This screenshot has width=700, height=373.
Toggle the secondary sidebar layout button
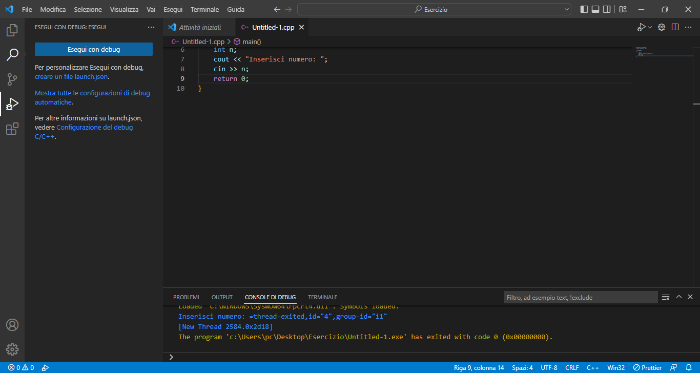click(607, 9)
